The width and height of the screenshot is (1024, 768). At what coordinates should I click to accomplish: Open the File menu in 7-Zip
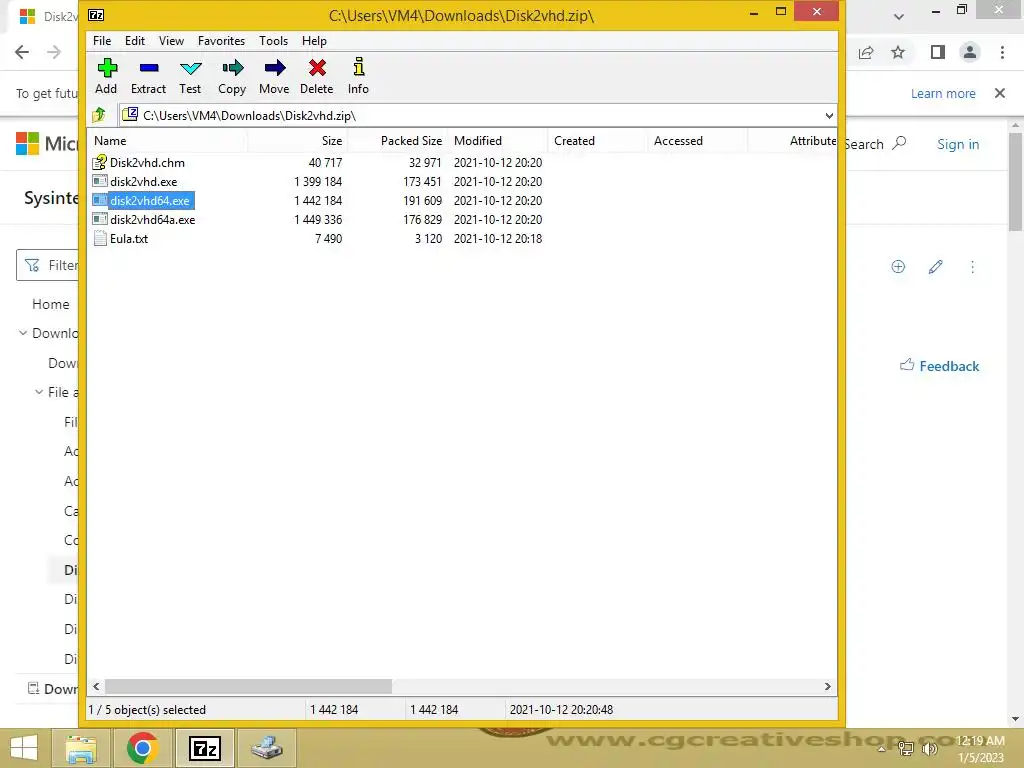(102, 40)
